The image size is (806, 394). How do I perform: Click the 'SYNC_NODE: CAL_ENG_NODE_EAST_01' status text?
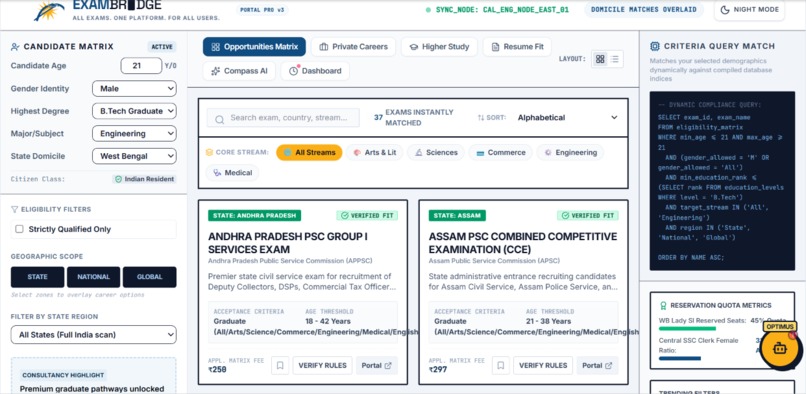tap(502, 10)
